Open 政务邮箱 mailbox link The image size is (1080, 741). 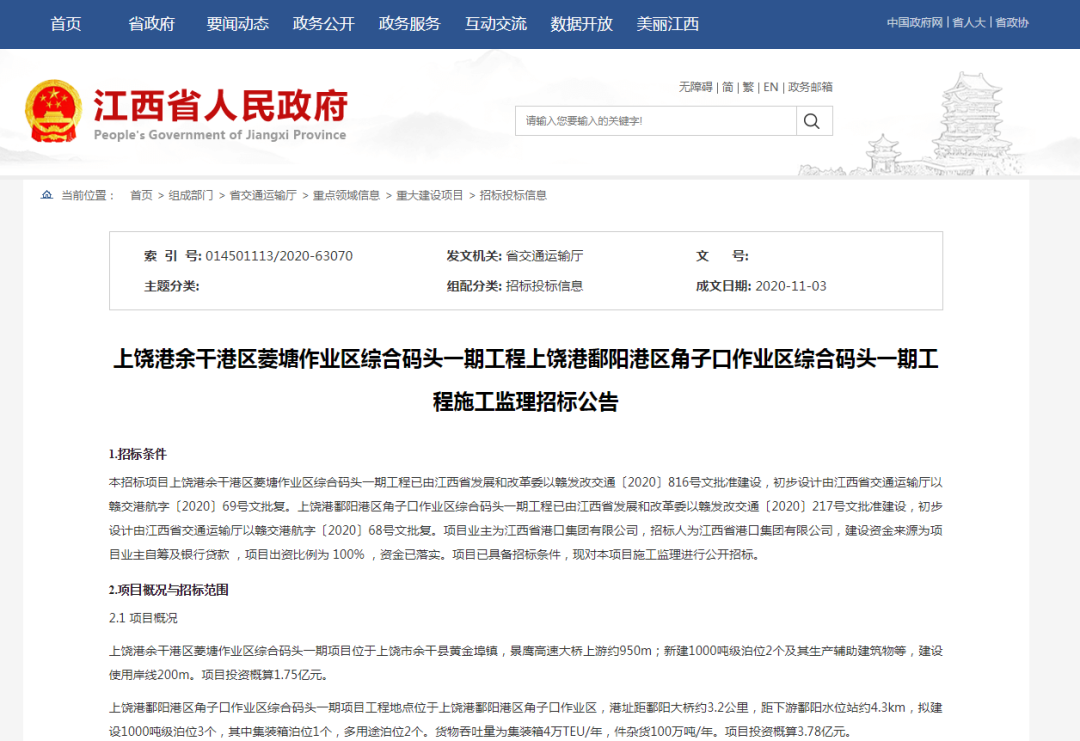[810, 87]
